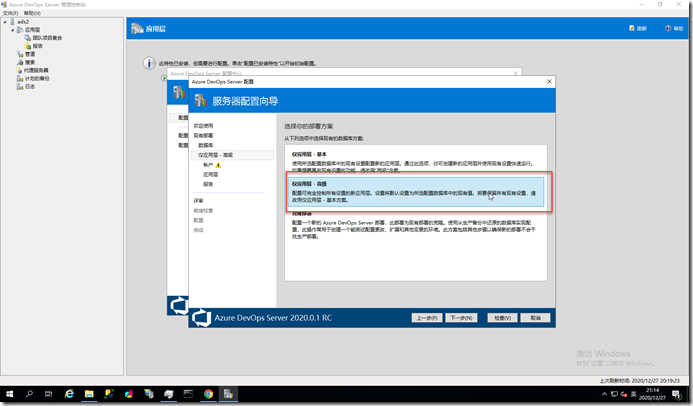693x406 pixels.
Task: Select the 计划的备份 node icon
Action: click(20, 79)
